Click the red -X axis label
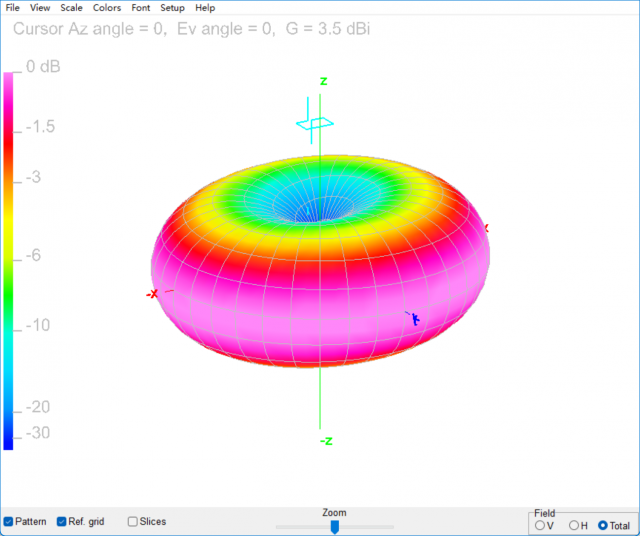This screenshot has height=536, width=640. click(152, 294)
